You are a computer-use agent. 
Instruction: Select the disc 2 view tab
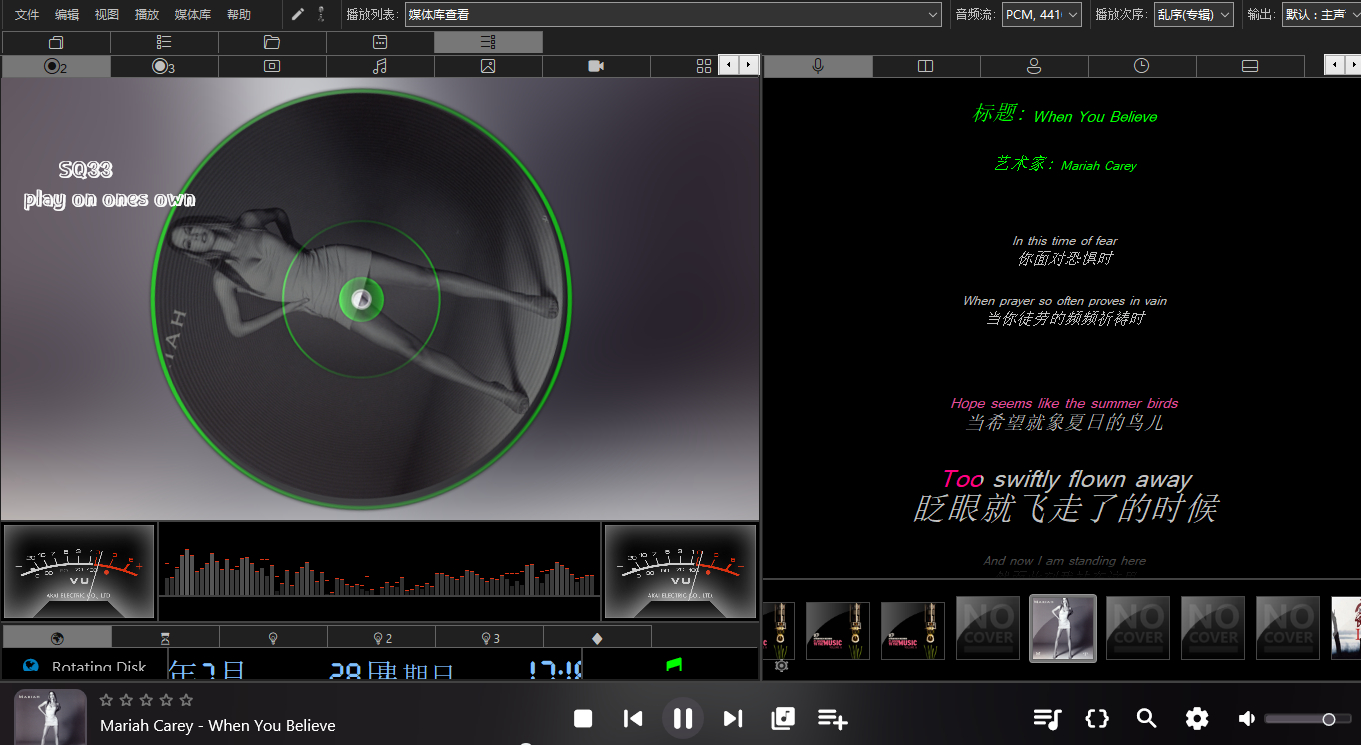point(56,66)
